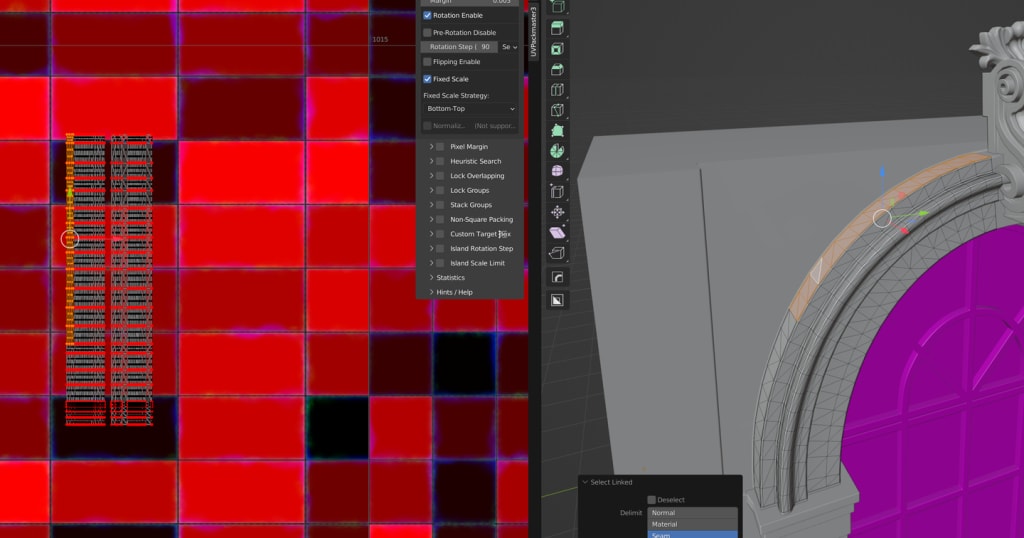This screenshot has height=538, width=1024.
Task: Select the Spin tool
Action: [x=557, y=151]
